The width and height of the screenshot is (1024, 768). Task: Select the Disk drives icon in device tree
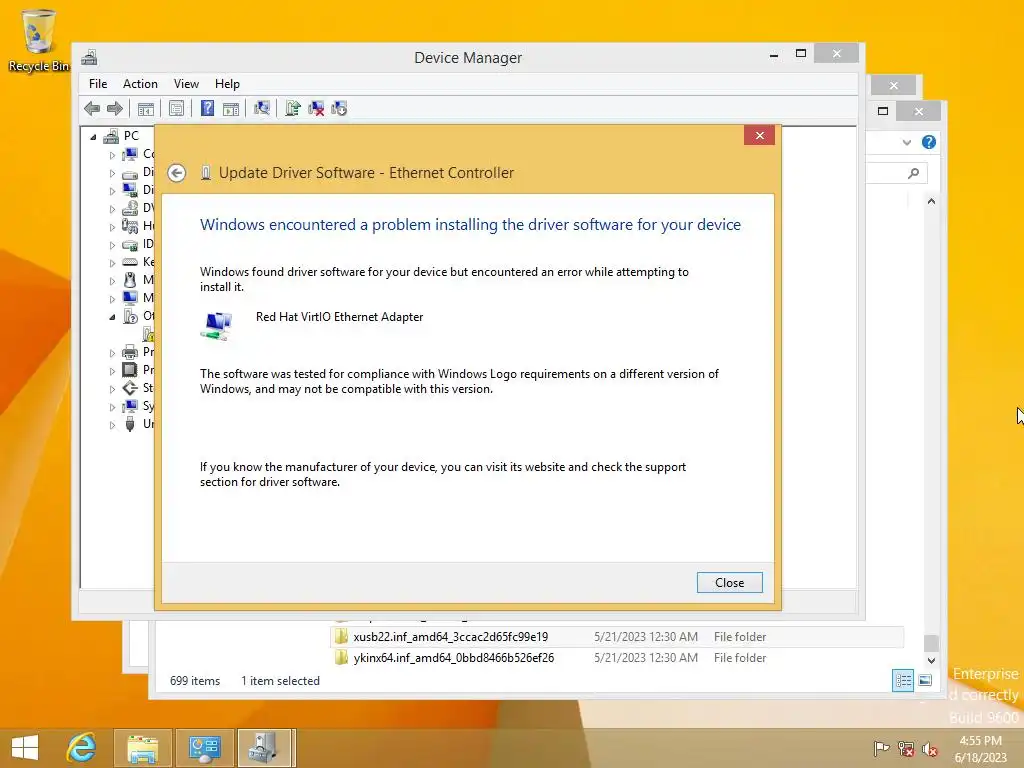[130, 173]
